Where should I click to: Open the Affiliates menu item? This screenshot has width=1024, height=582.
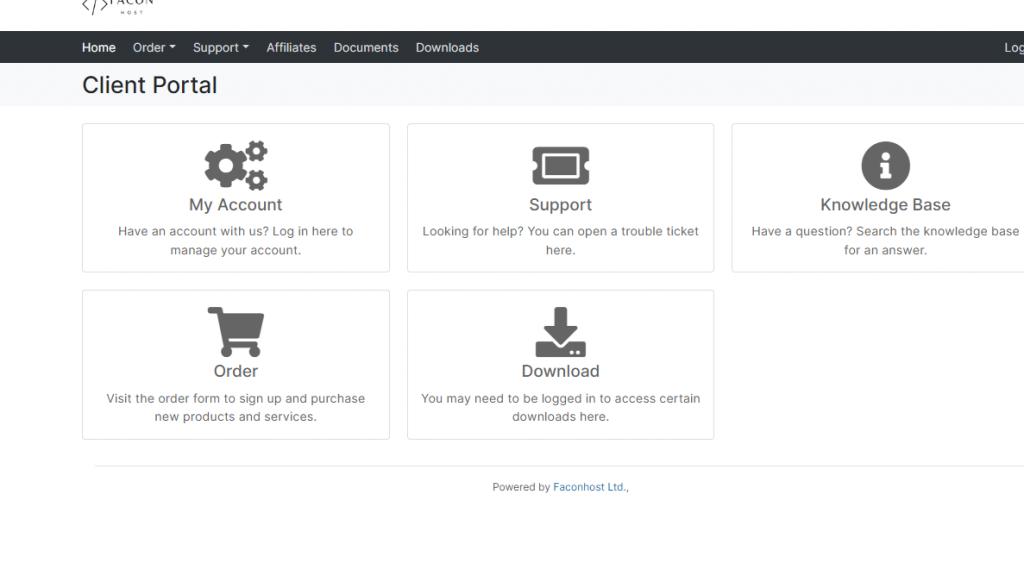click(291, 47)
